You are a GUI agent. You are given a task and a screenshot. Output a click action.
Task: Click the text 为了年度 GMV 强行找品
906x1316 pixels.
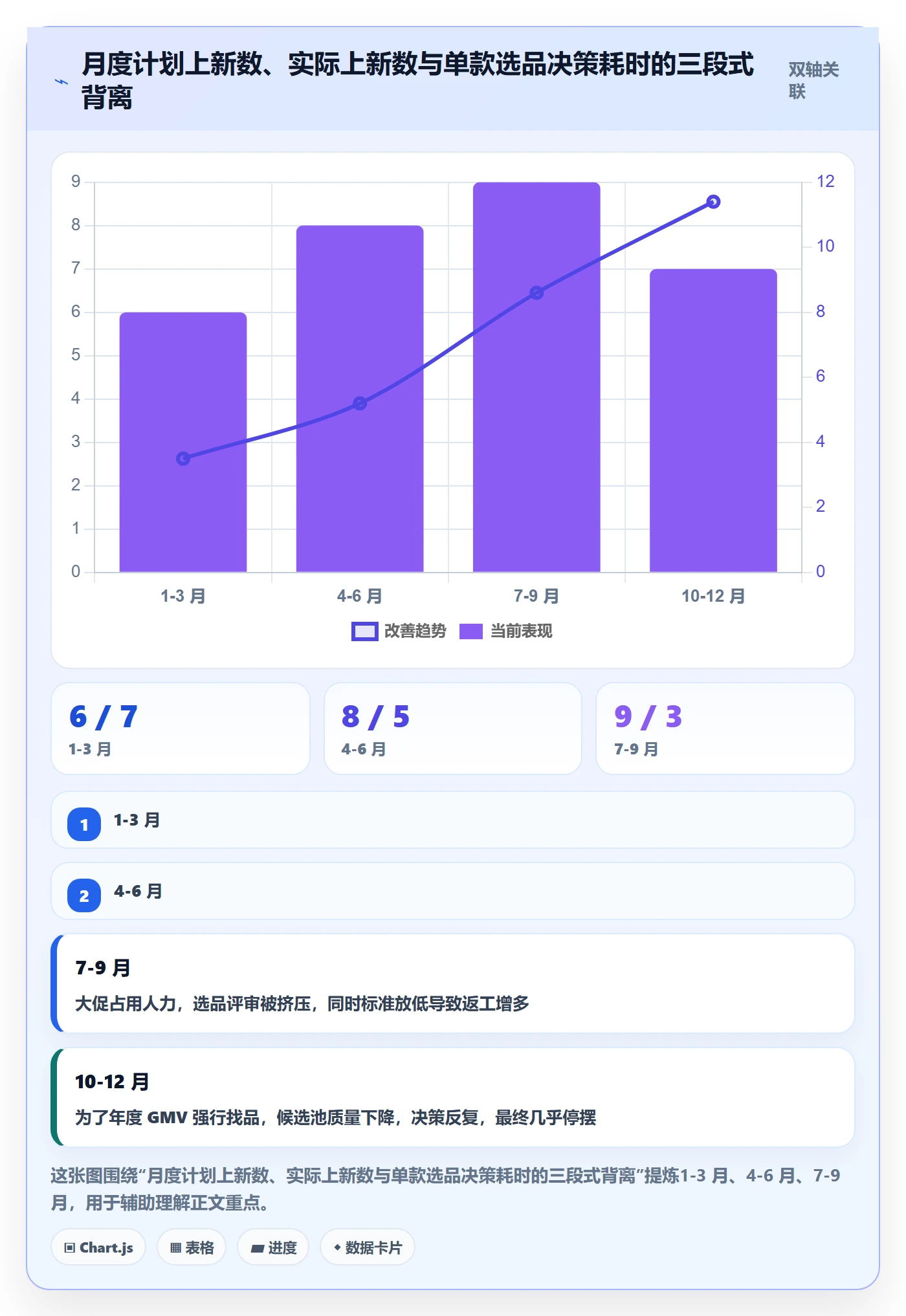(x=167, y=1117)
